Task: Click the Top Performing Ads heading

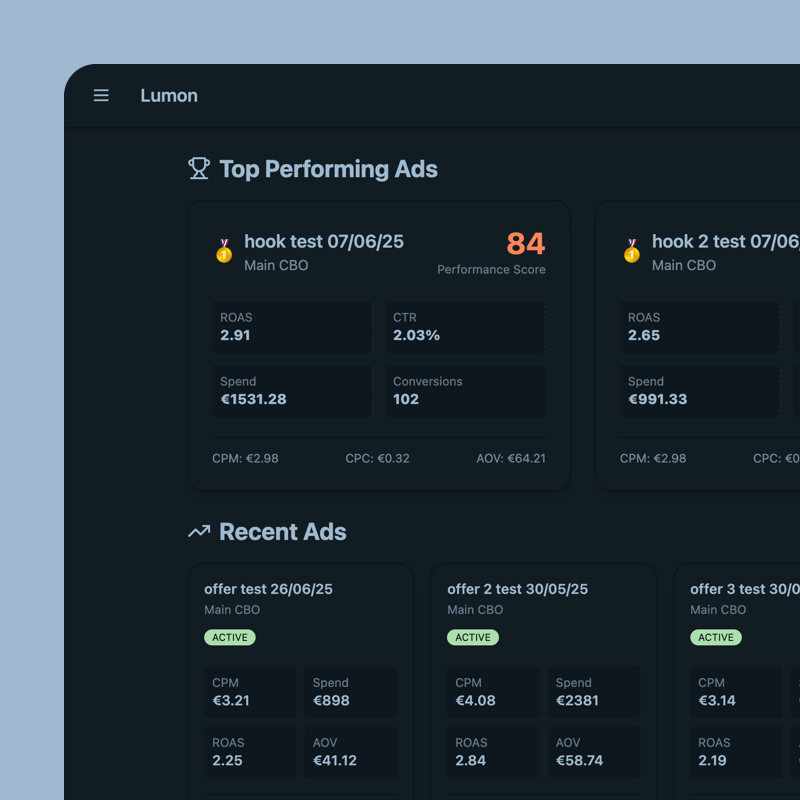Action: 328,169
